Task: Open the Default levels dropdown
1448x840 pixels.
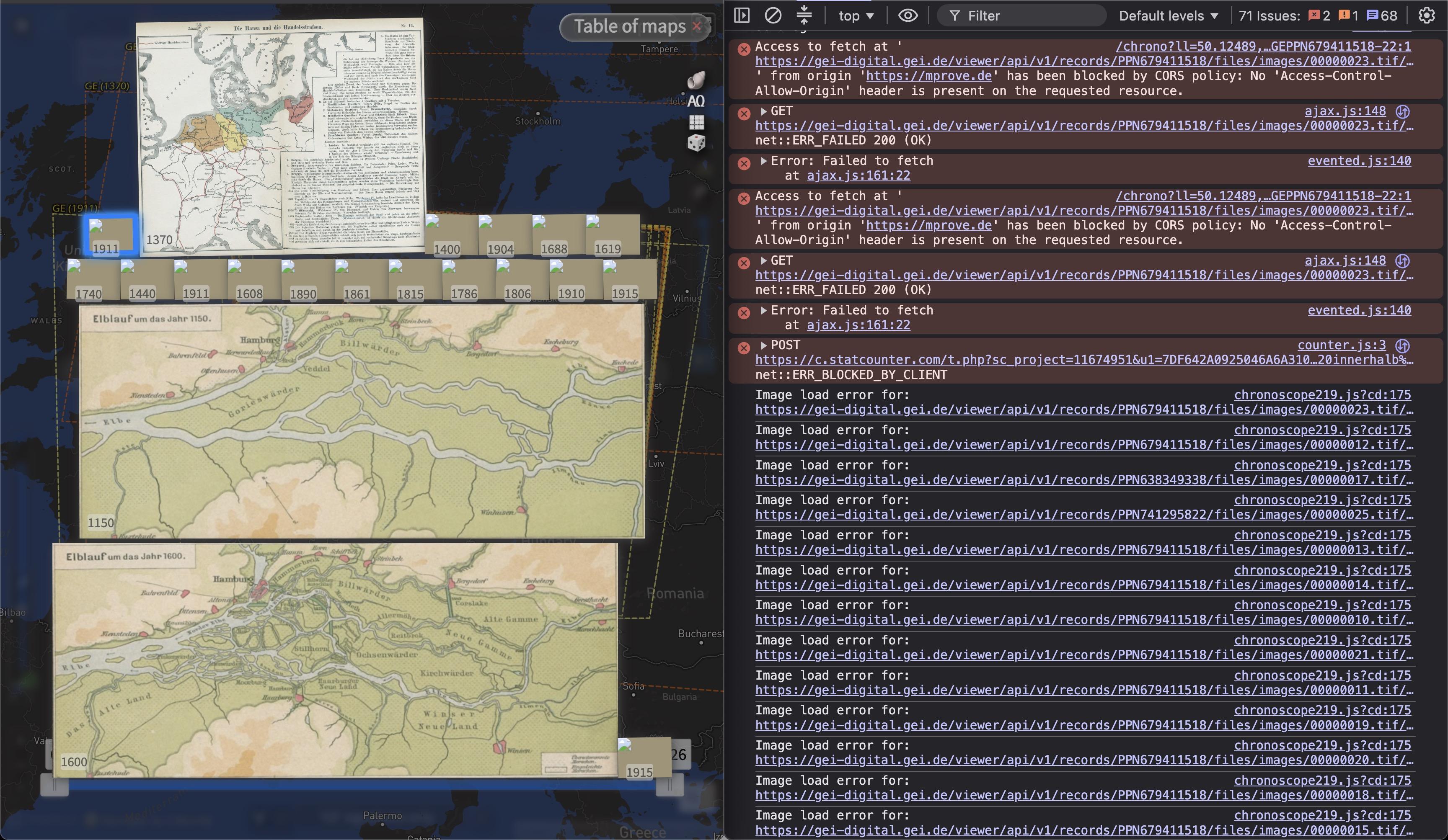Action: pos(1169,15)
